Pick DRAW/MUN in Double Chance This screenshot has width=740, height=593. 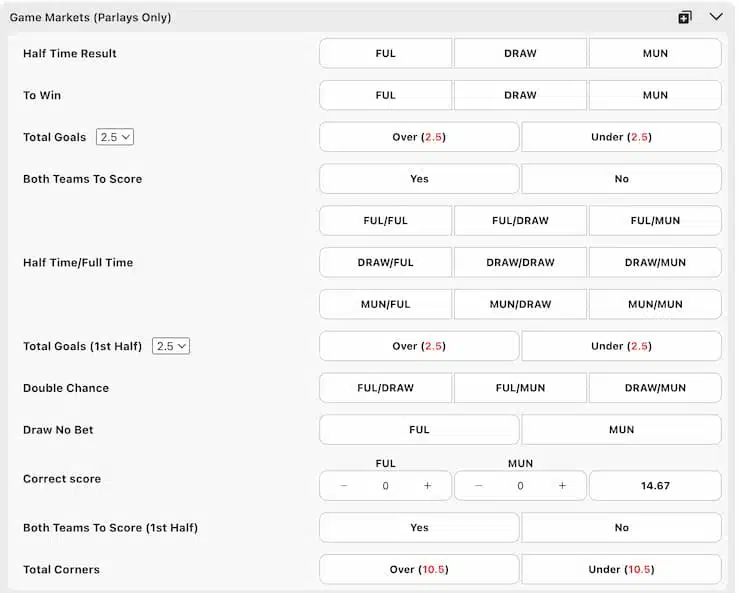(655, 388)
